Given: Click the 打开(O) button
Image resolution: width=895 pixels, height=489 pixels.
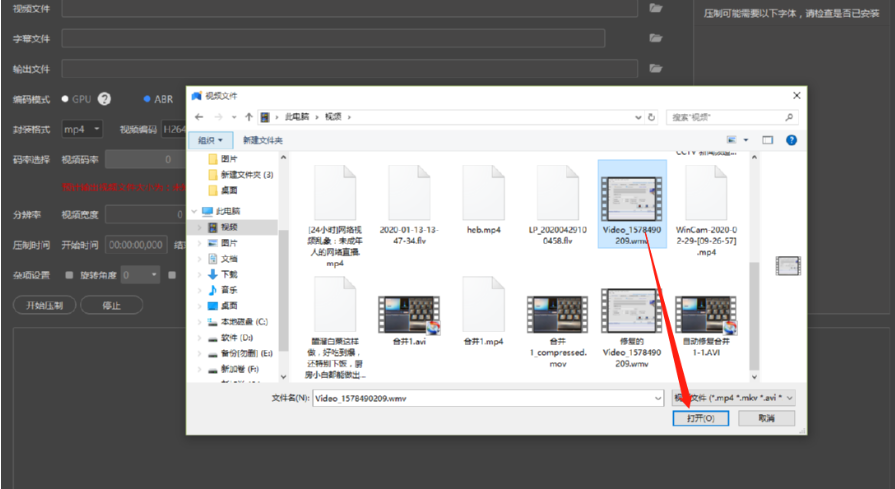Looking at the screenshot, I should [x=700, y=418].
